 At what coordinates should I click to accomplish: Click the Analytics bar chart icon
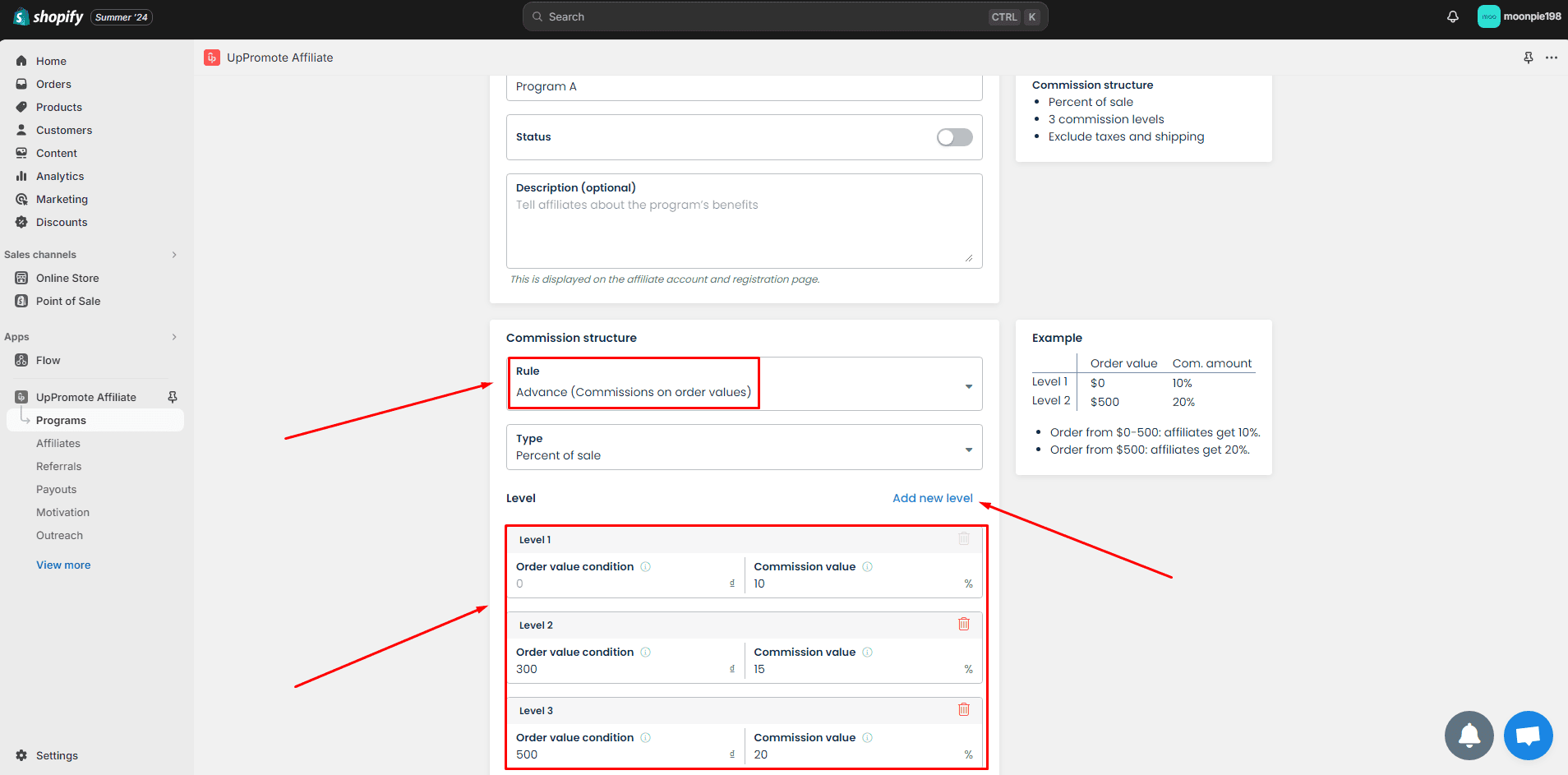21,176
